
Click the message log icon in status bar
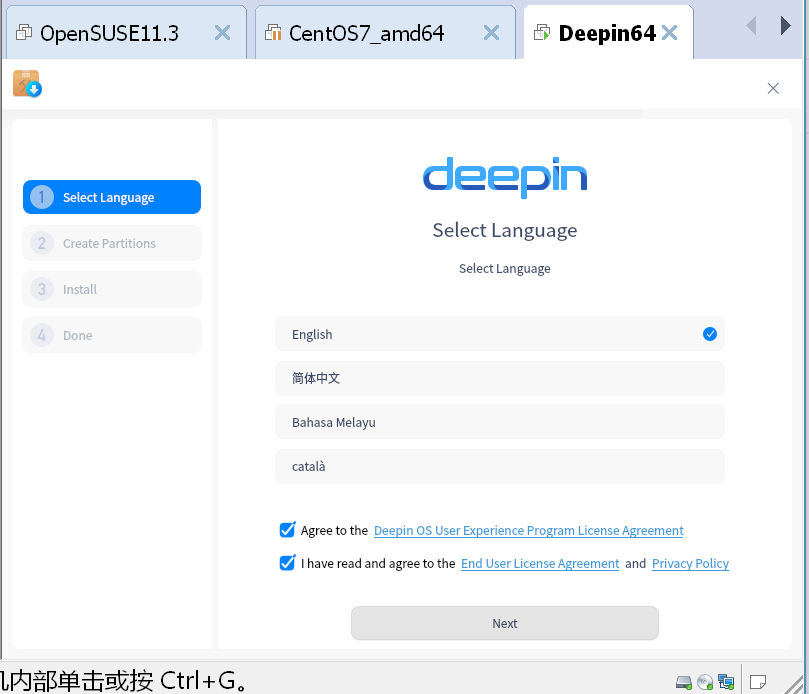tap(757, 682)
